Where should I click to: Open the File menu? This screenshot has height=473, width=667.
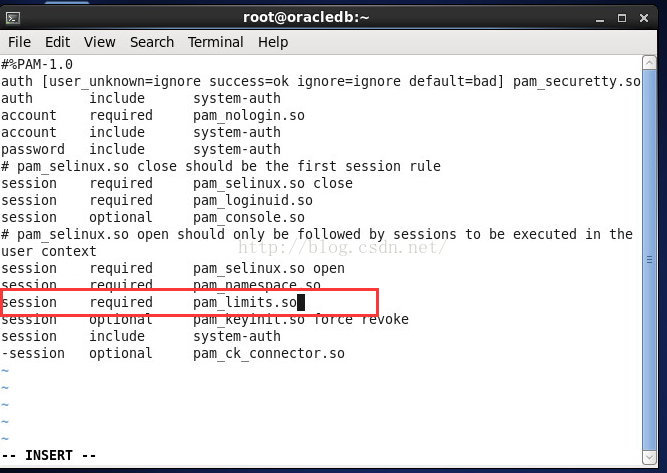click(x=19, y=42)
